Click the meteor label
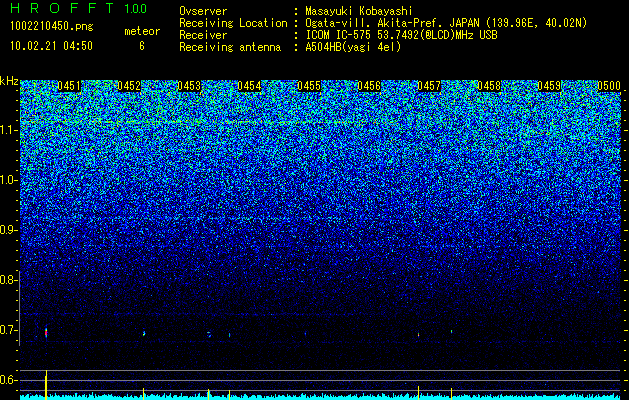 142,31
